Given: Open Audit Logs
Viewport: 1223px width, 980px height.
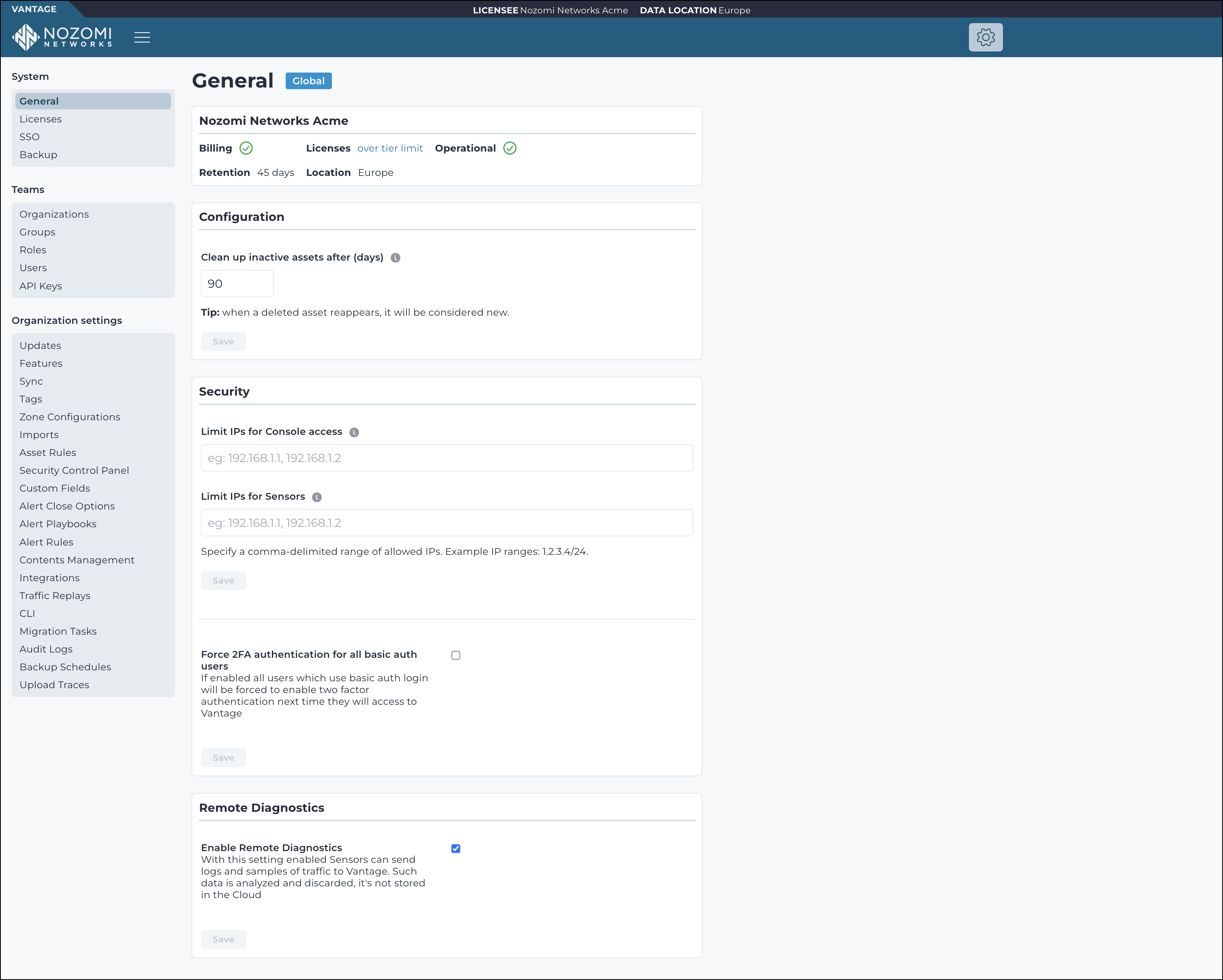Looking at the screenshot, I should (46, 649).
